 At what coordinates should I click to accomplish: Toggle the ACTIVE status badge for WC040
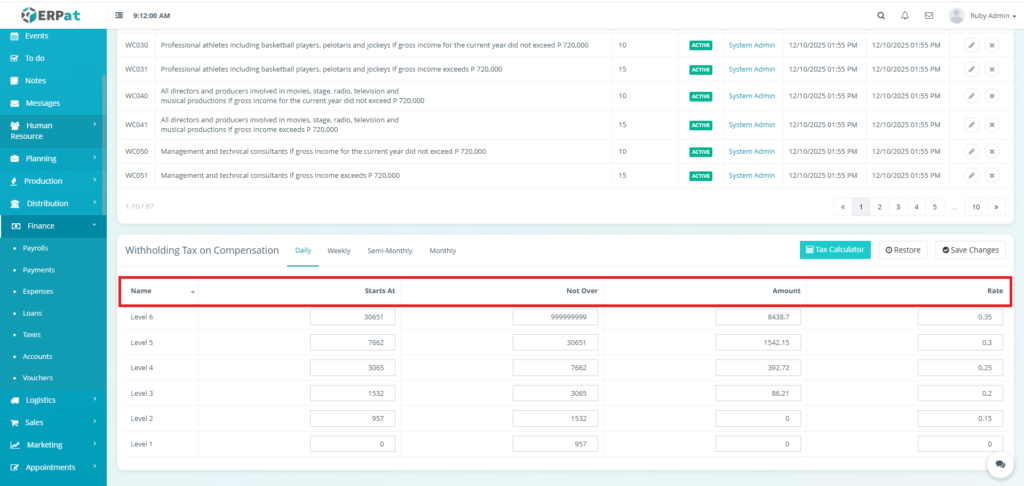700,96
